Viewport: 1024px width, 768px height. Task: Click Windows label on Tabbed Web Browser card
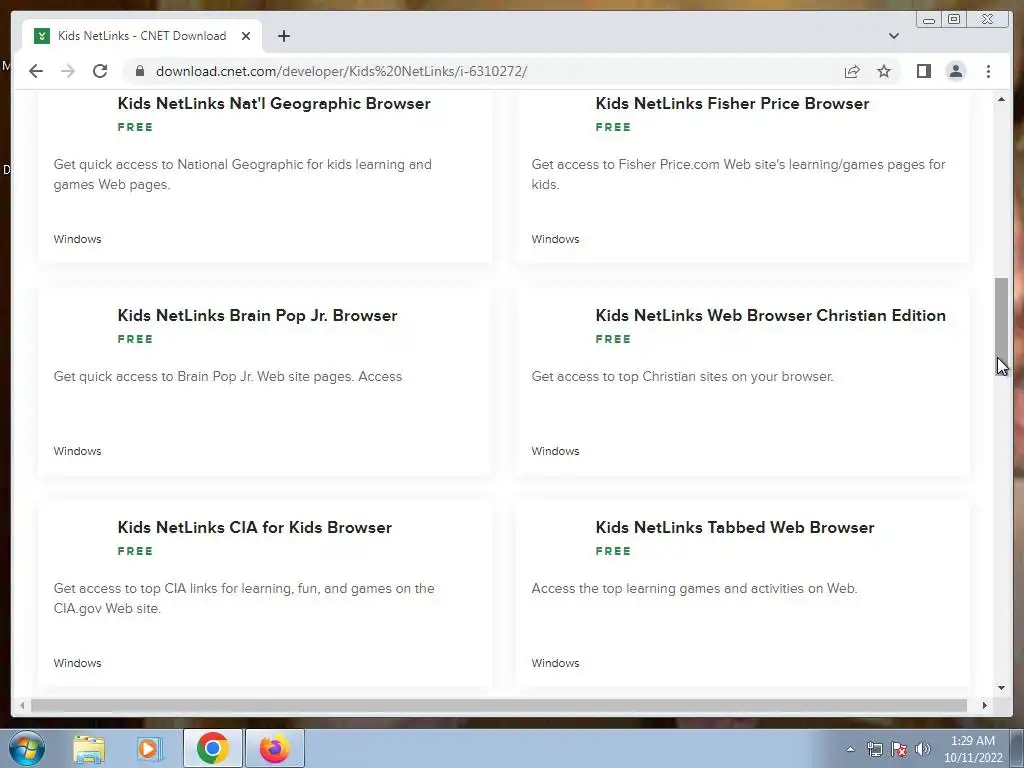(555, 663)
